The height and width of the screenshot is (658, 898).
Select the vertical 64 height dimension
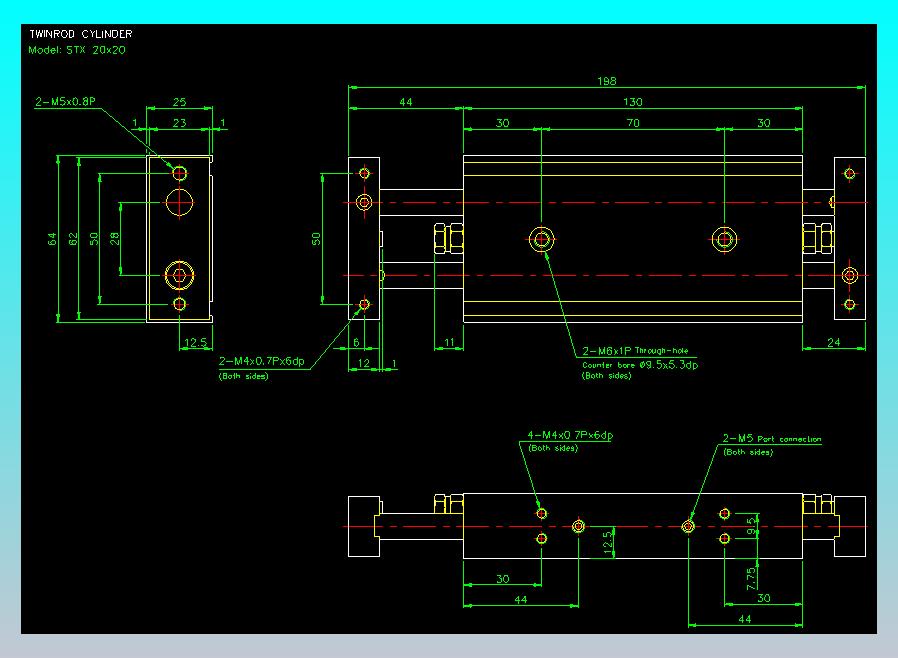[x=52, y=239]
